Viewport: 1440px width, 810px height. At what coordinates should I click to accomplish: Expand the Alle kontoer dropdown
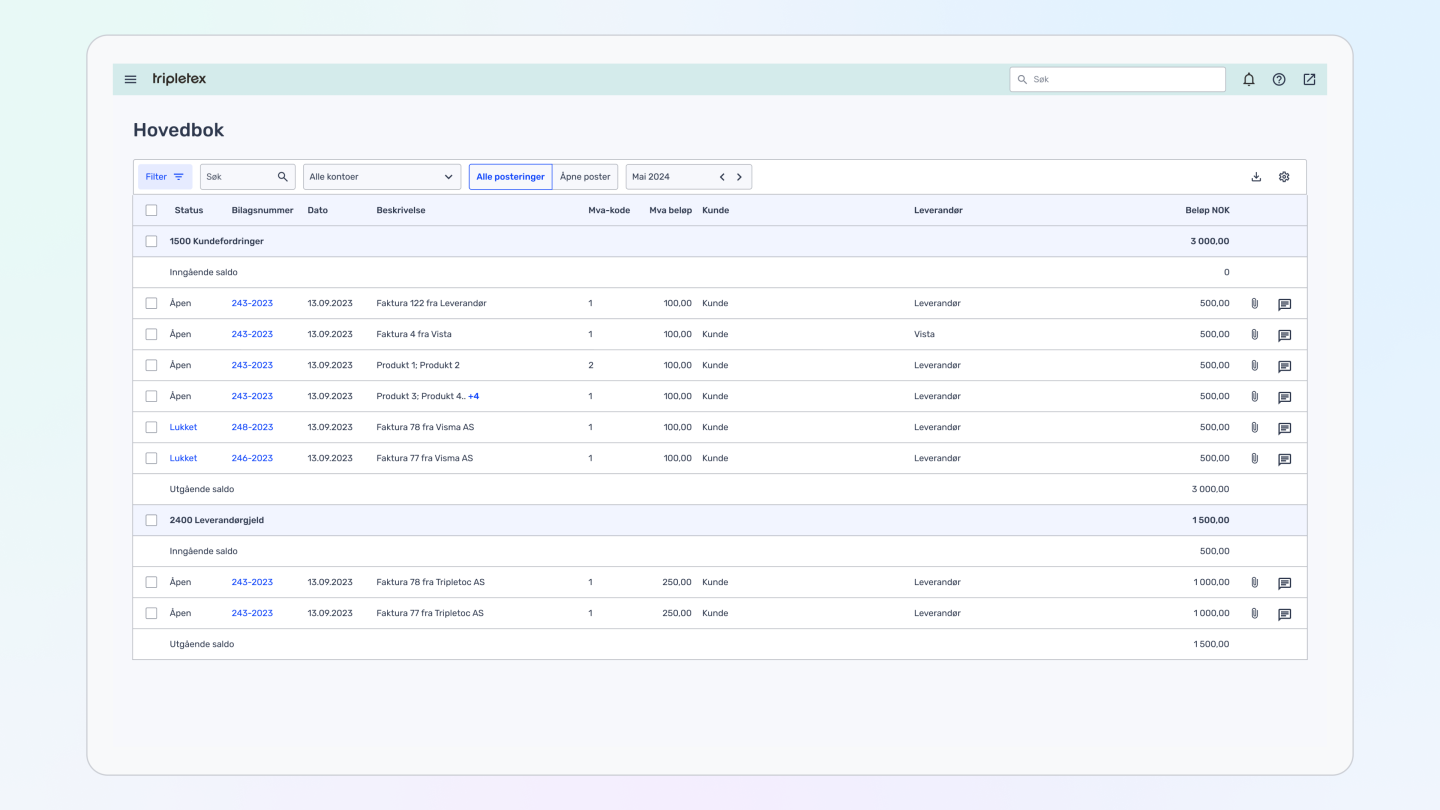pyautogui.click(x=382, y=177)
